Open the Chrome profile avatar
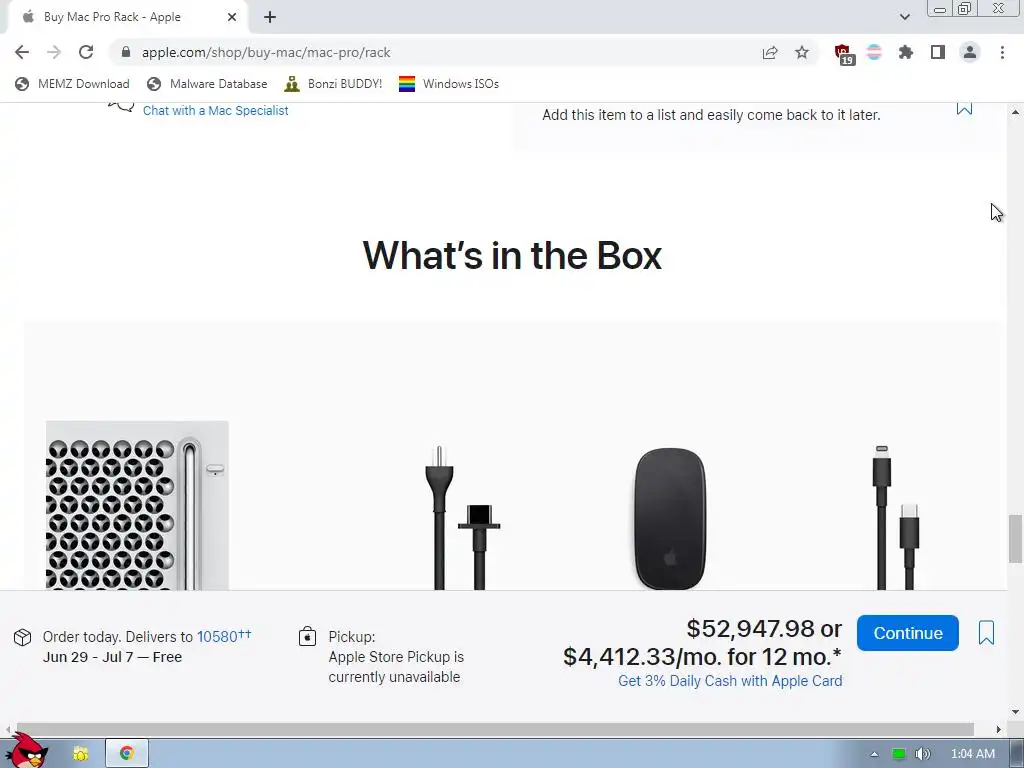 tap(970, 52)
